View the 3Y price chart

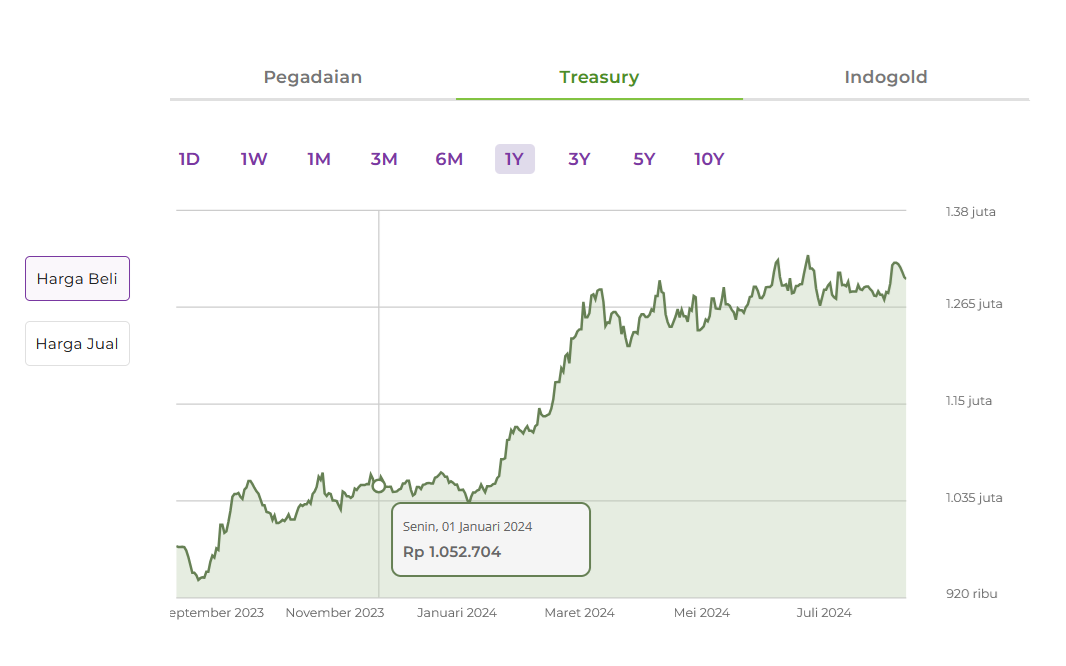coord(579,159)
